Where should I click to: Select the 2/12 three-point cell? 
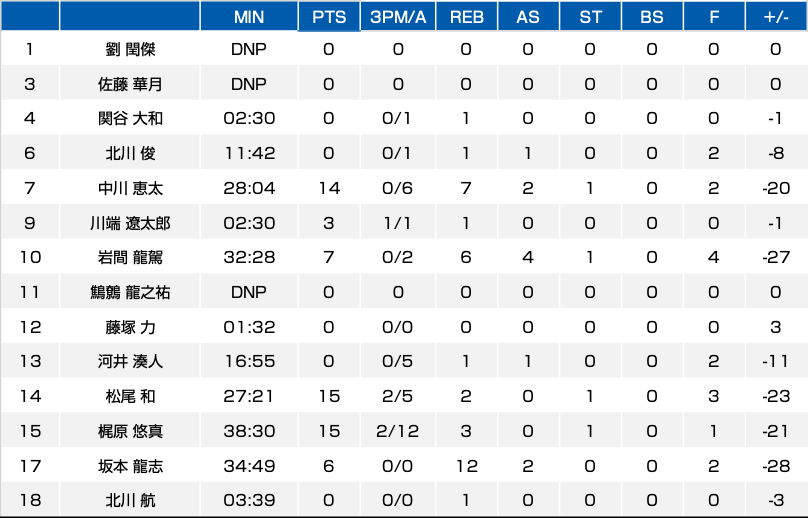[x=398, y=431]
